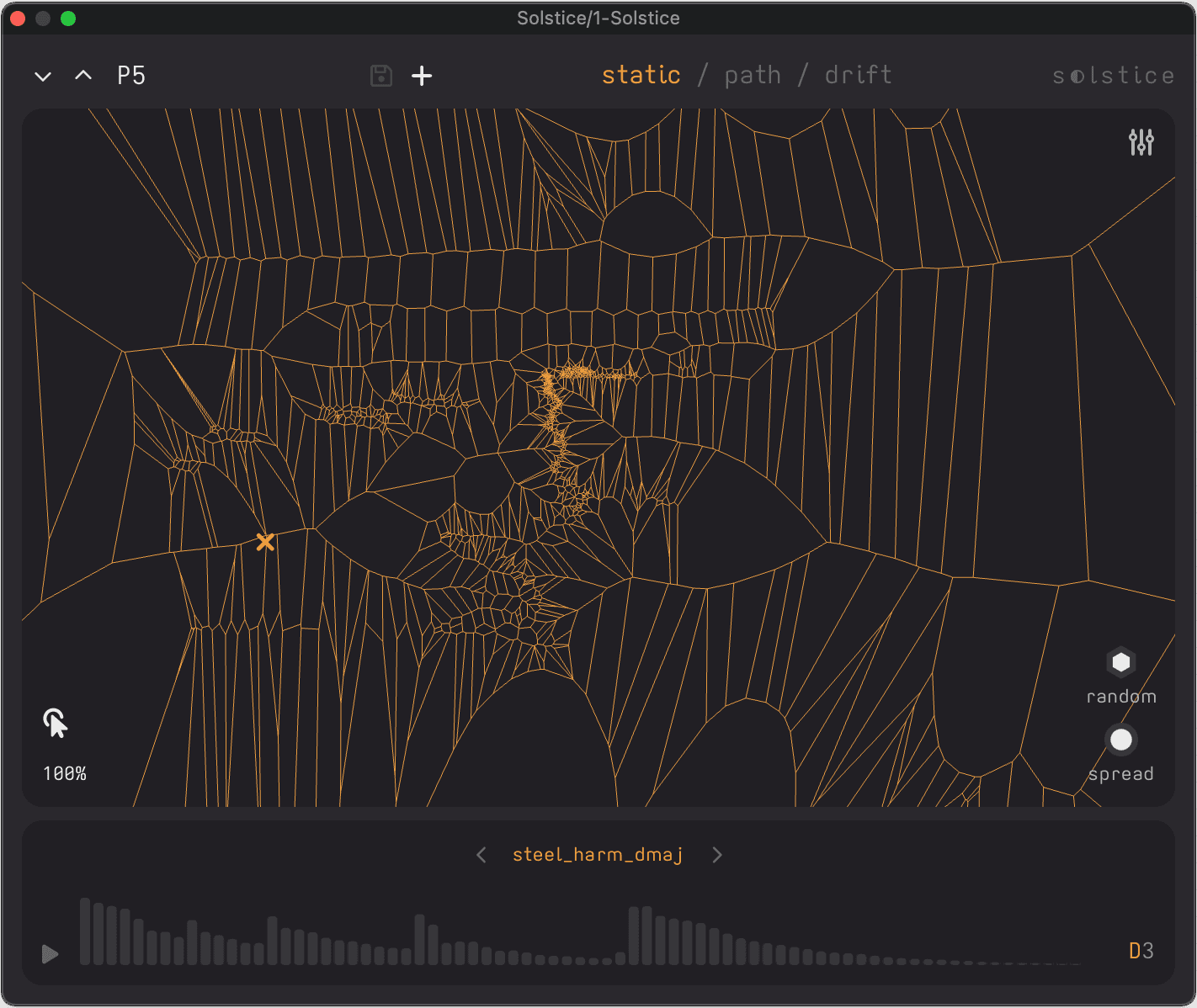
Task: Switch to the path tab
Action: click(x=753, y=75)
